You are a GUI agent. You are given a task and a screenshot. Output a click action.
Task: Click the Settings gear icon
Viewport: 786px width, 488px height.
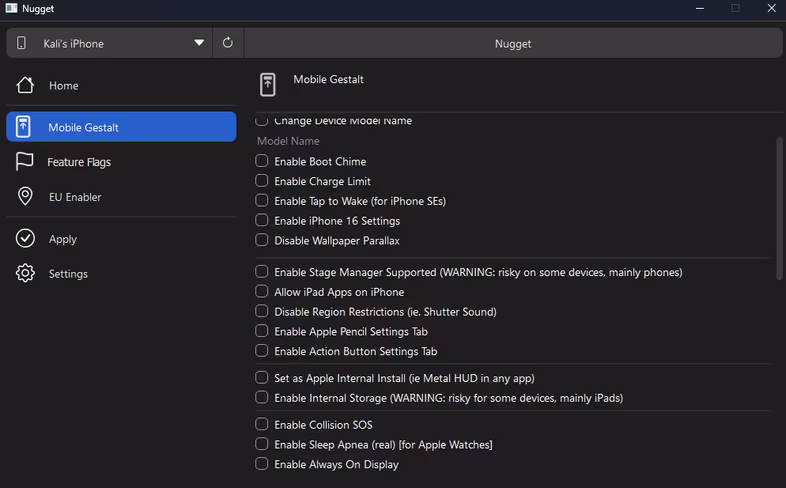(x=25, y=273)
